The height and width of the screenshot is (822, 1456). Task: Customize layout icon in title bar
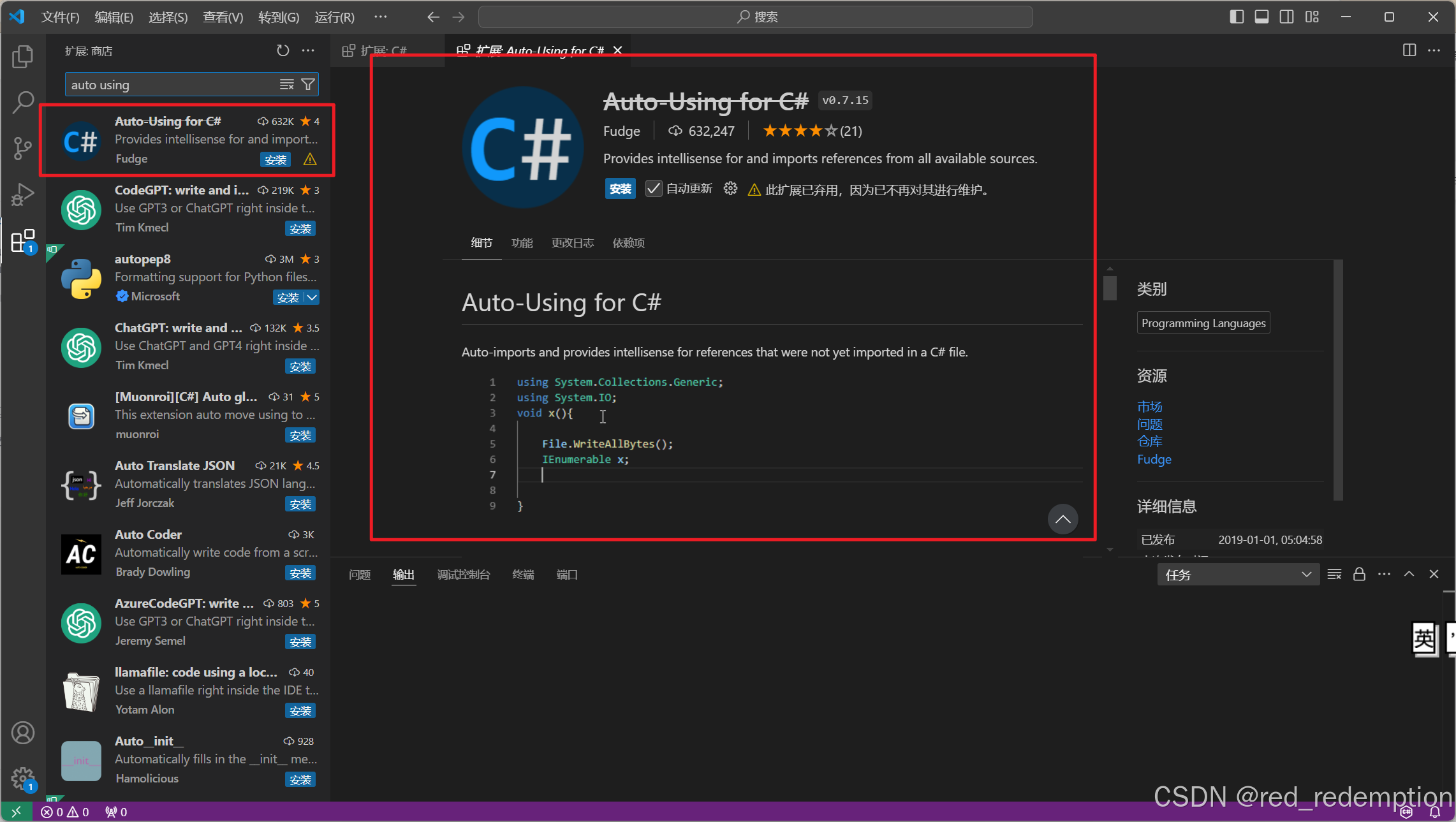[1312, 17]
